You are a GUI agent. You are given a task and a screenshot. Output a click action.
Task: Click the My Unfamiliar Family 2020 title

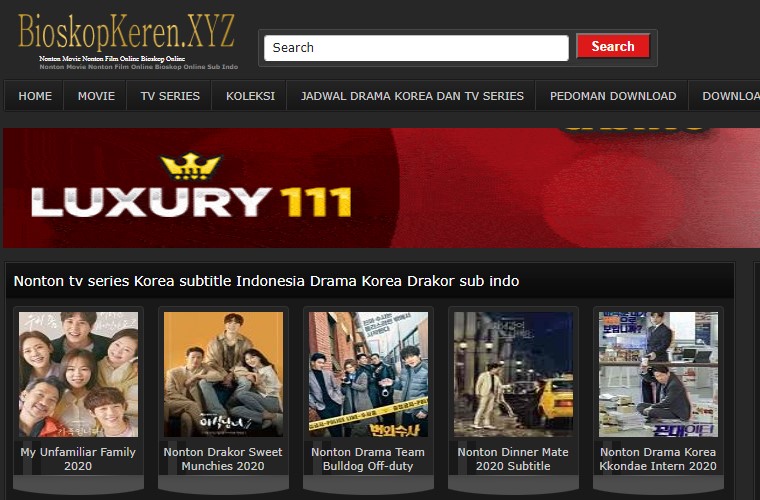pyautogui.click(x=78, y=459)
